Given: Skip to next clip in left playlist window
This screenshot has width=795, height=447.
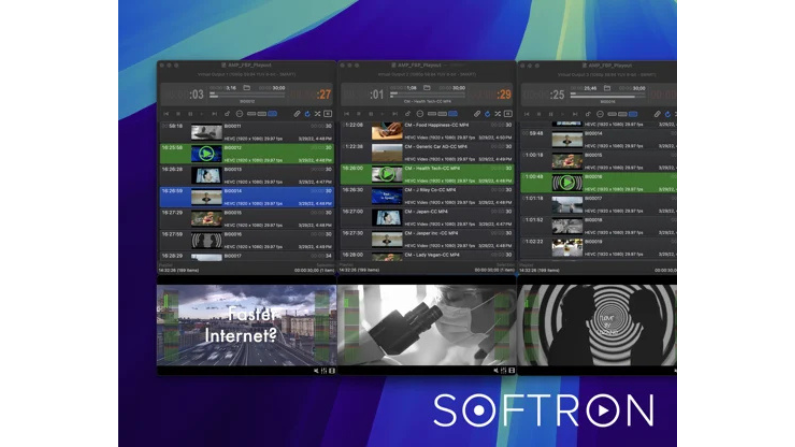Looking at the screenshot, I should [214, 114].
